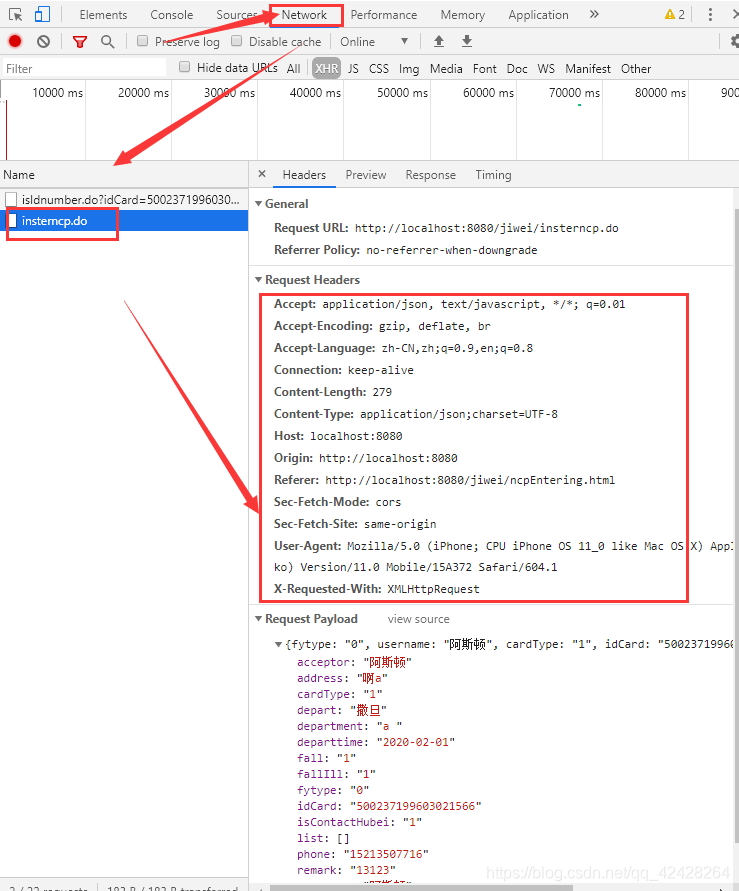Open the Network tab
739x891 pixels.
(304, 15)
